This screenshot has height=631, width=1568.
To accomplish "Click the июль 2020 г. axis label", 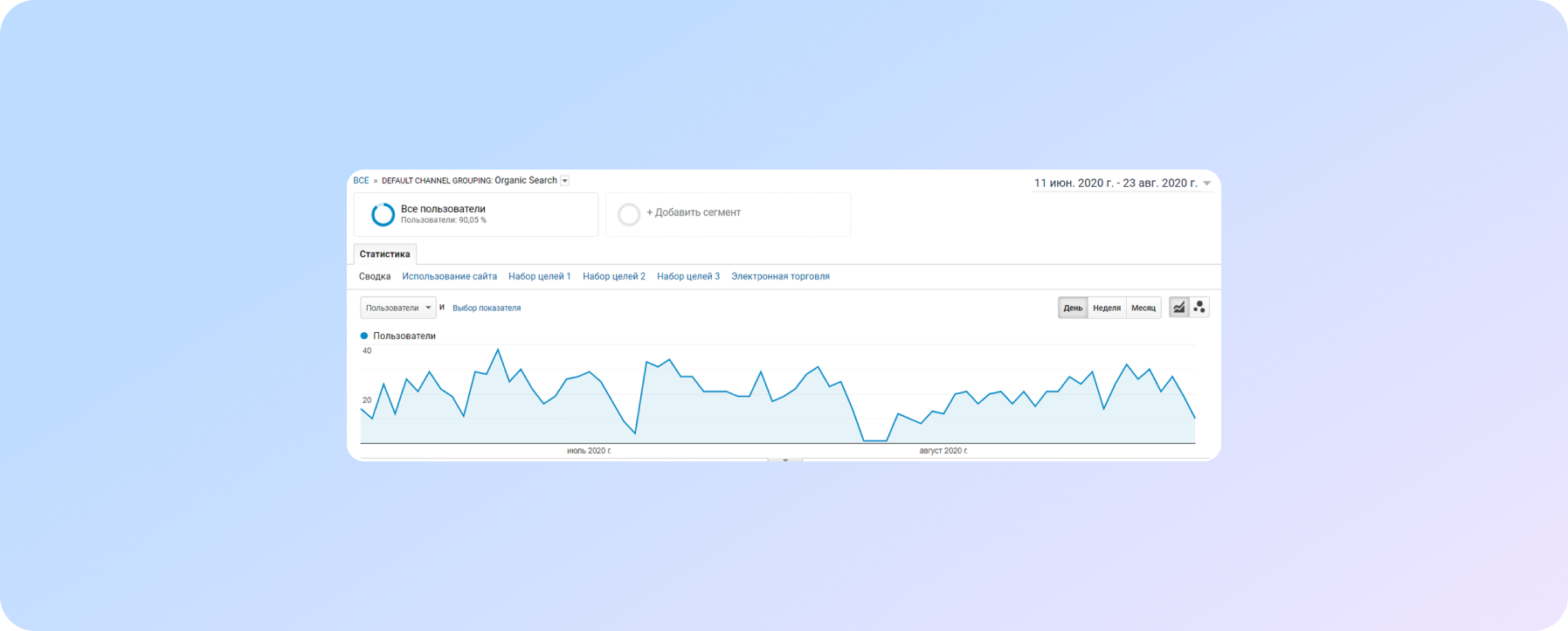I will click(590, 451).
